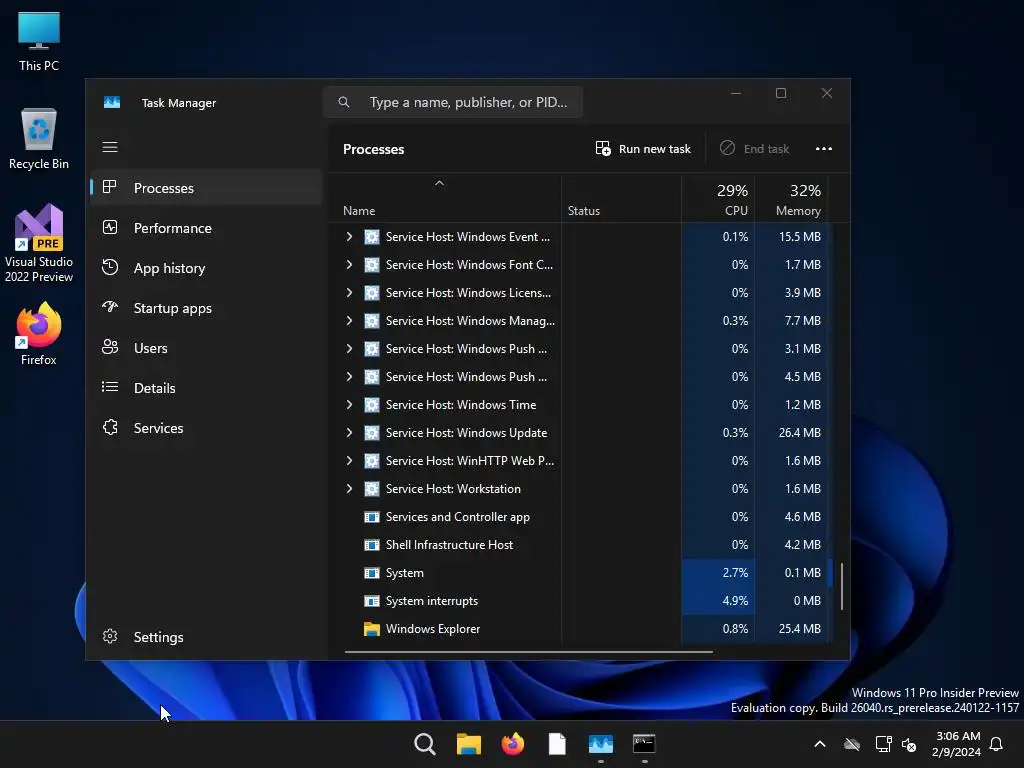
Task: Select the Windows Update 26.4 MB memory cell
Action: (x=792, y=433)
